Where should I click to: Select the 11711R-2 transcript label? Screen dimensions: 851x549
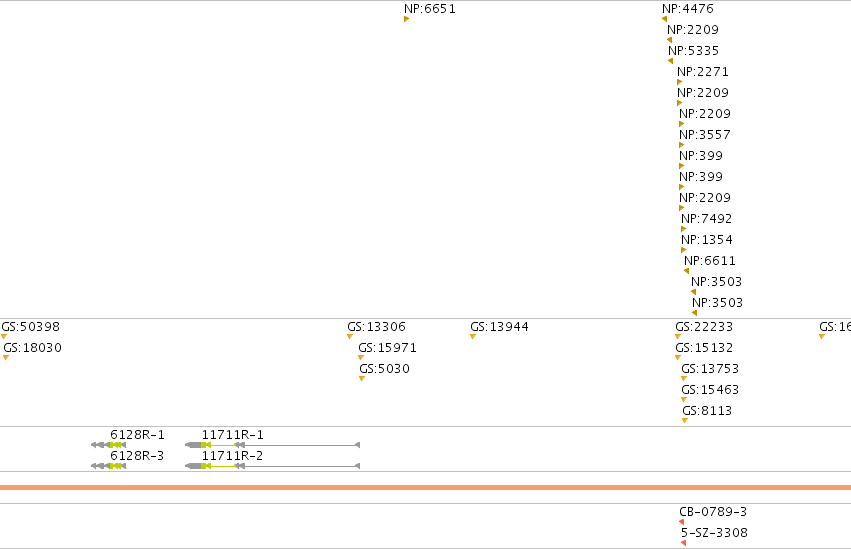click(x=232, y=456)
